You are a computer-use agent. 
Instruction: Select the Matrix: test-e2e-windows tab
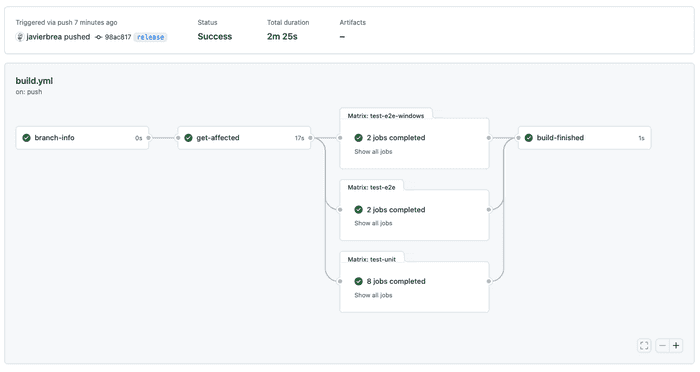coord(386,116)
